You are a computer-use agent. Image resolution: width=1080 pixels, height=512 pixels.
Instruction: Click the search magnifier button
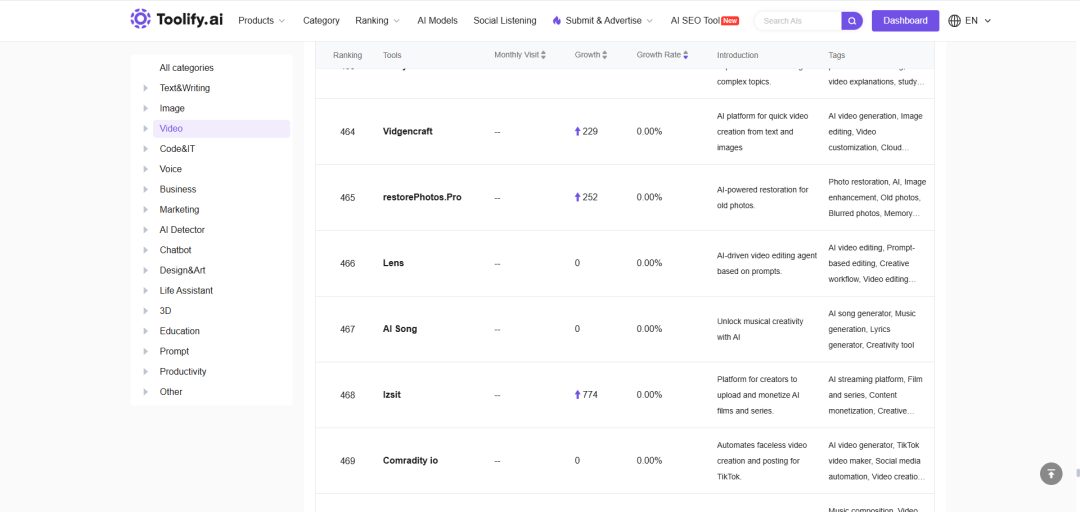tap(852, 21)
